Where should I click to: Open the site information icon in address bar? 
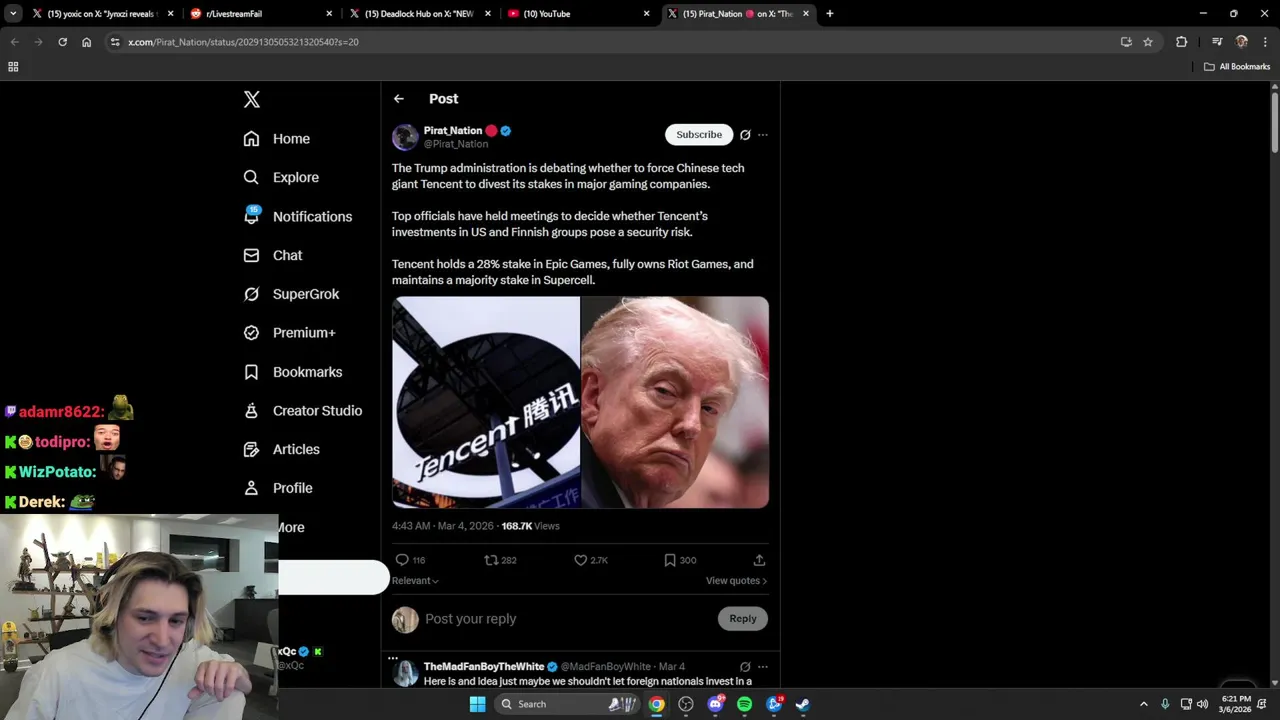pos(115,42)
